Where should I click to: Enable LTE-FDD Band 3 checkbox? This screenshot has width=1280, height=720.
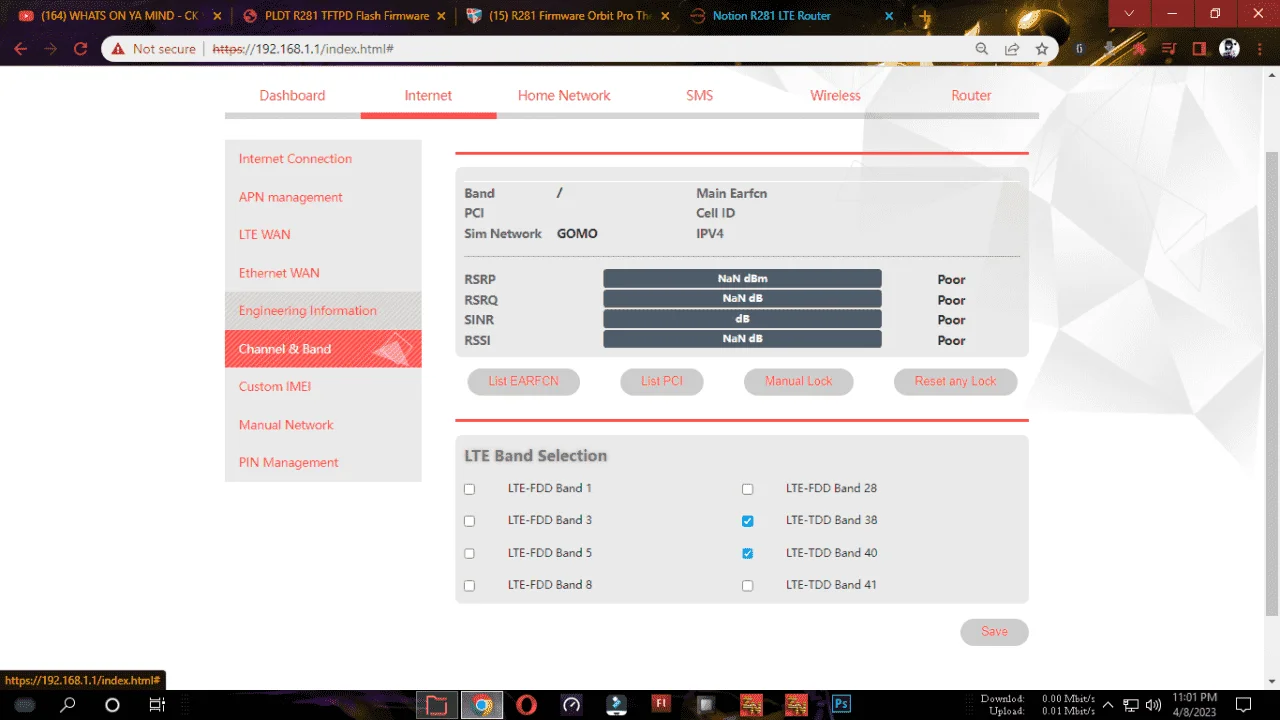point(469,521)
